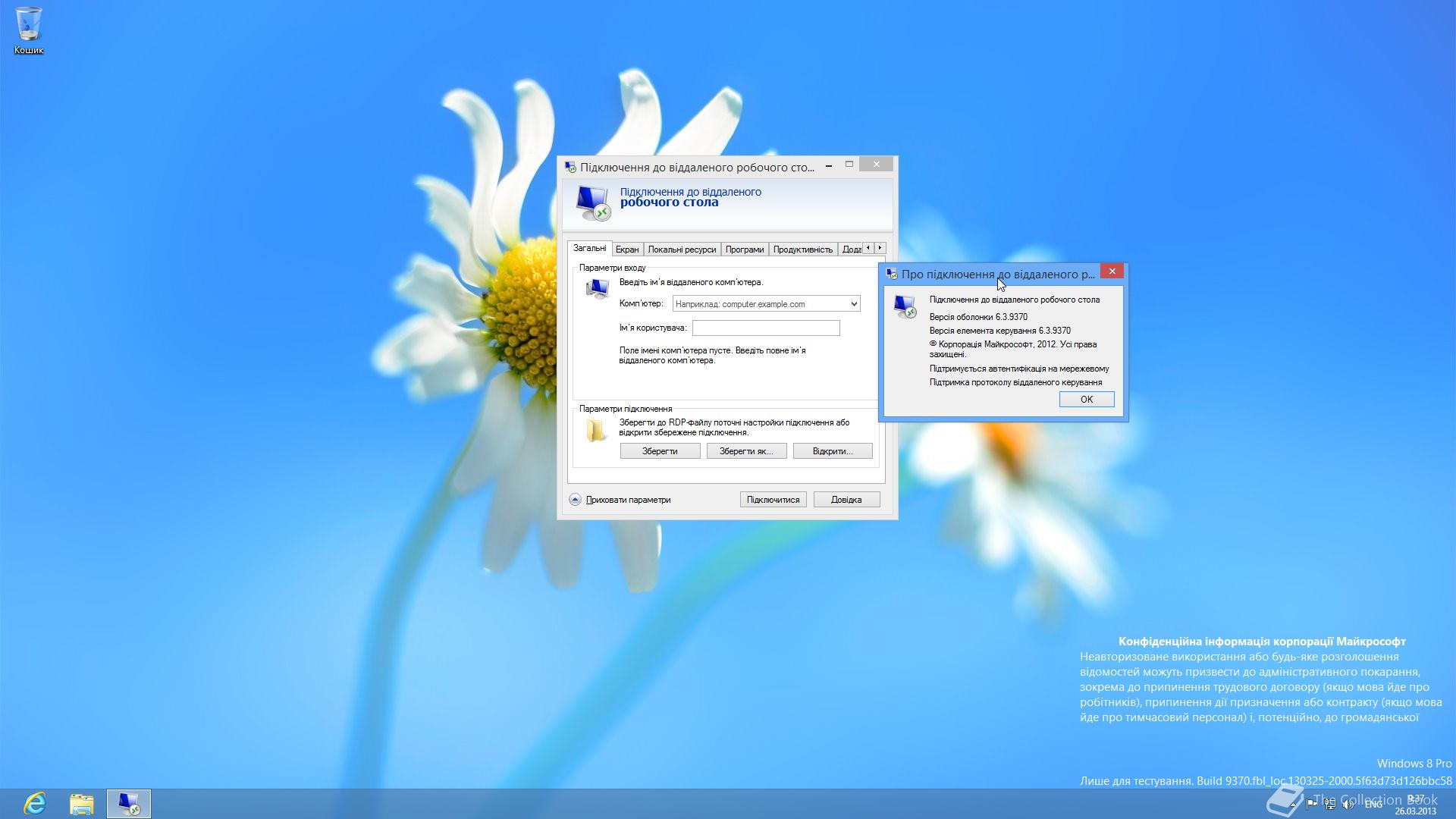The image size is (1456, 819).
Task: Open File Explorer from the taskbar
Action: [82, 803]
